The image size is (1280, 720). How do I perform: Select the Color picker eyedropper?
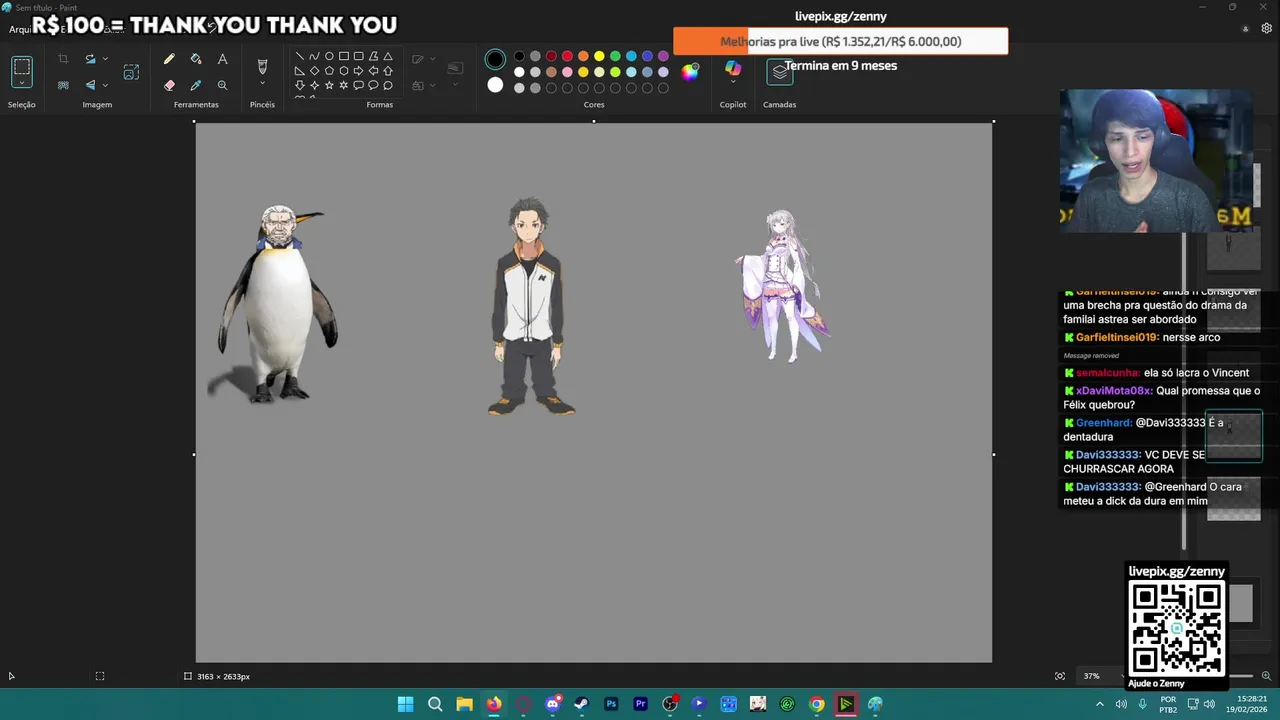tap(196, 85)
